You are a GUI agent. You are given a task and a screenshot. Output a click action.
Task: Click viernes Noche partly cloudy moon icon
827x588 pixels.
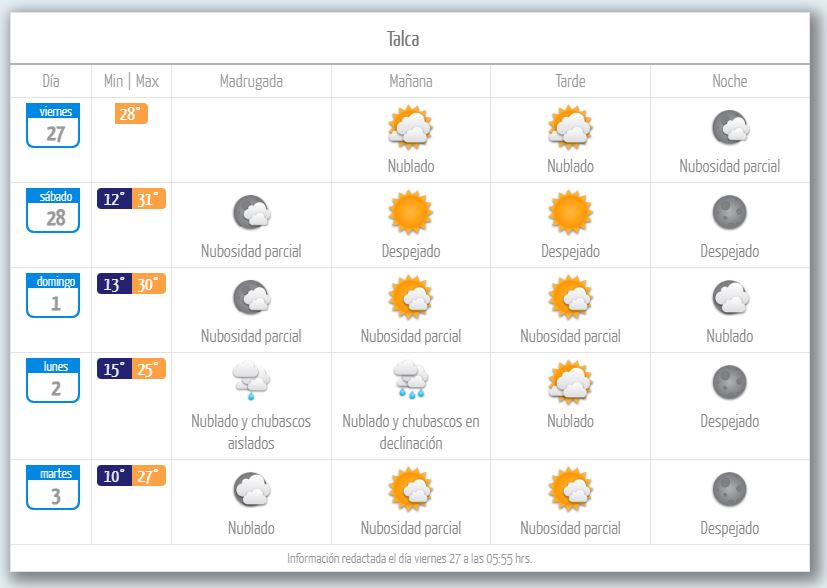coord(729,128)
